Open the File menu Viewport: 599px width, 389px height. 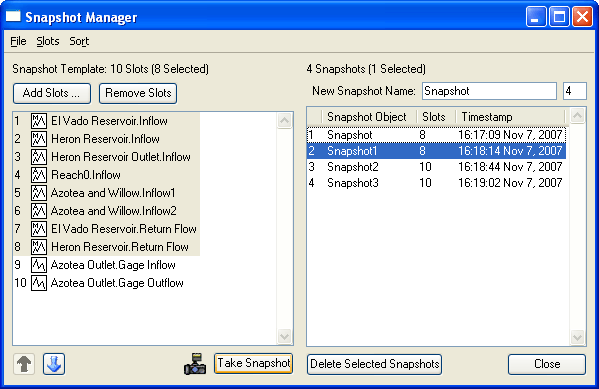18,41
